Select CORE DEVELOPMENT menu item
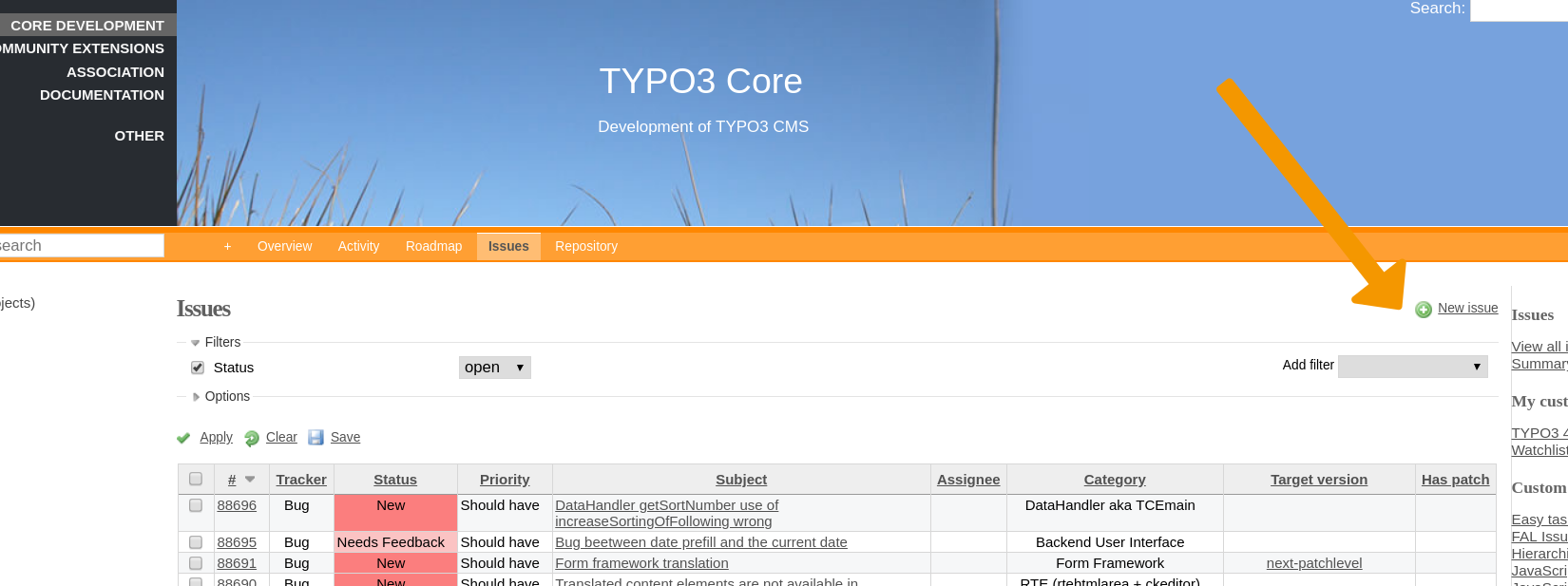 (x=87, y=26)
